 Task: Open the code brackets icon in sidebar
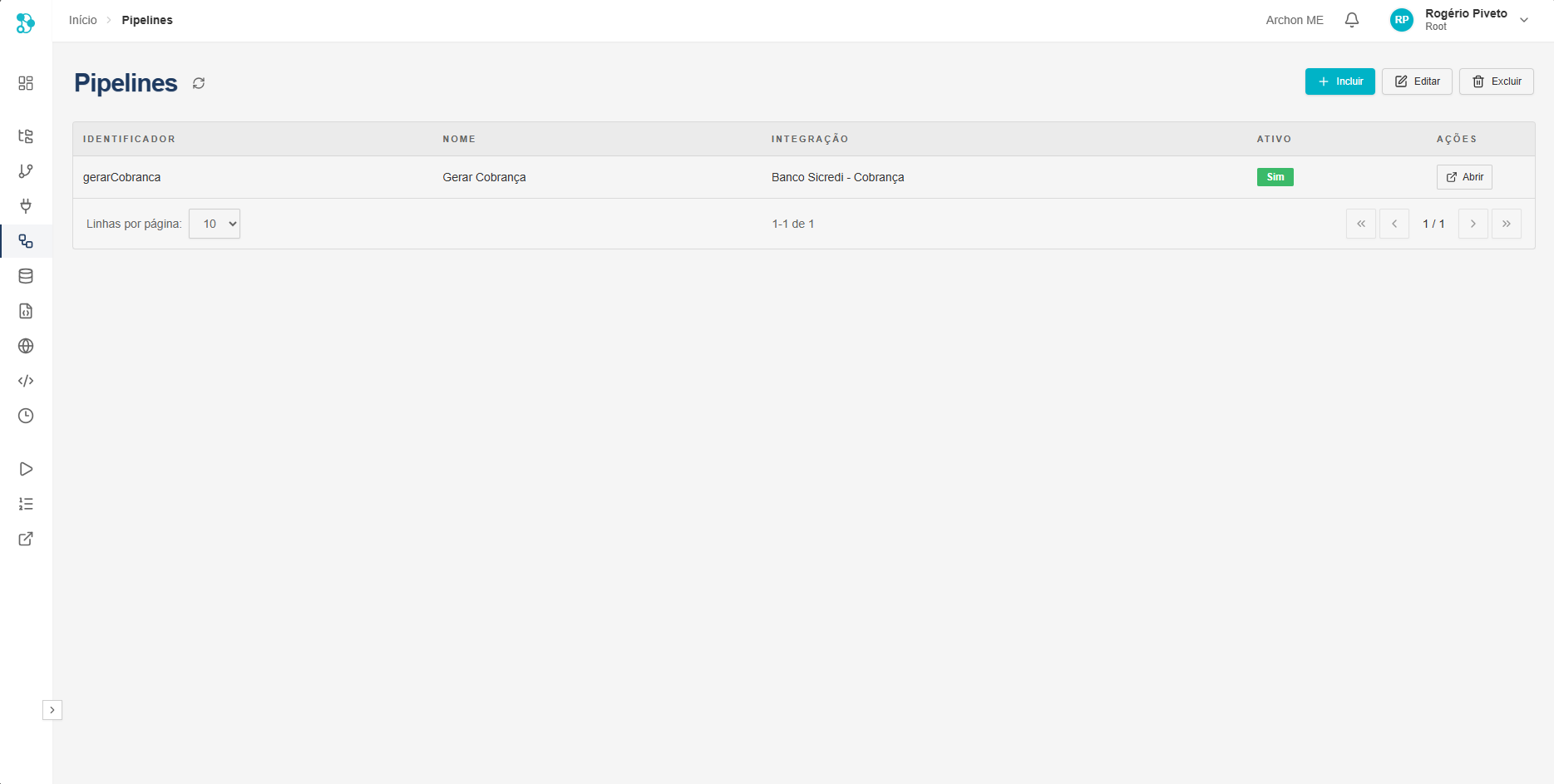[26, 381]
